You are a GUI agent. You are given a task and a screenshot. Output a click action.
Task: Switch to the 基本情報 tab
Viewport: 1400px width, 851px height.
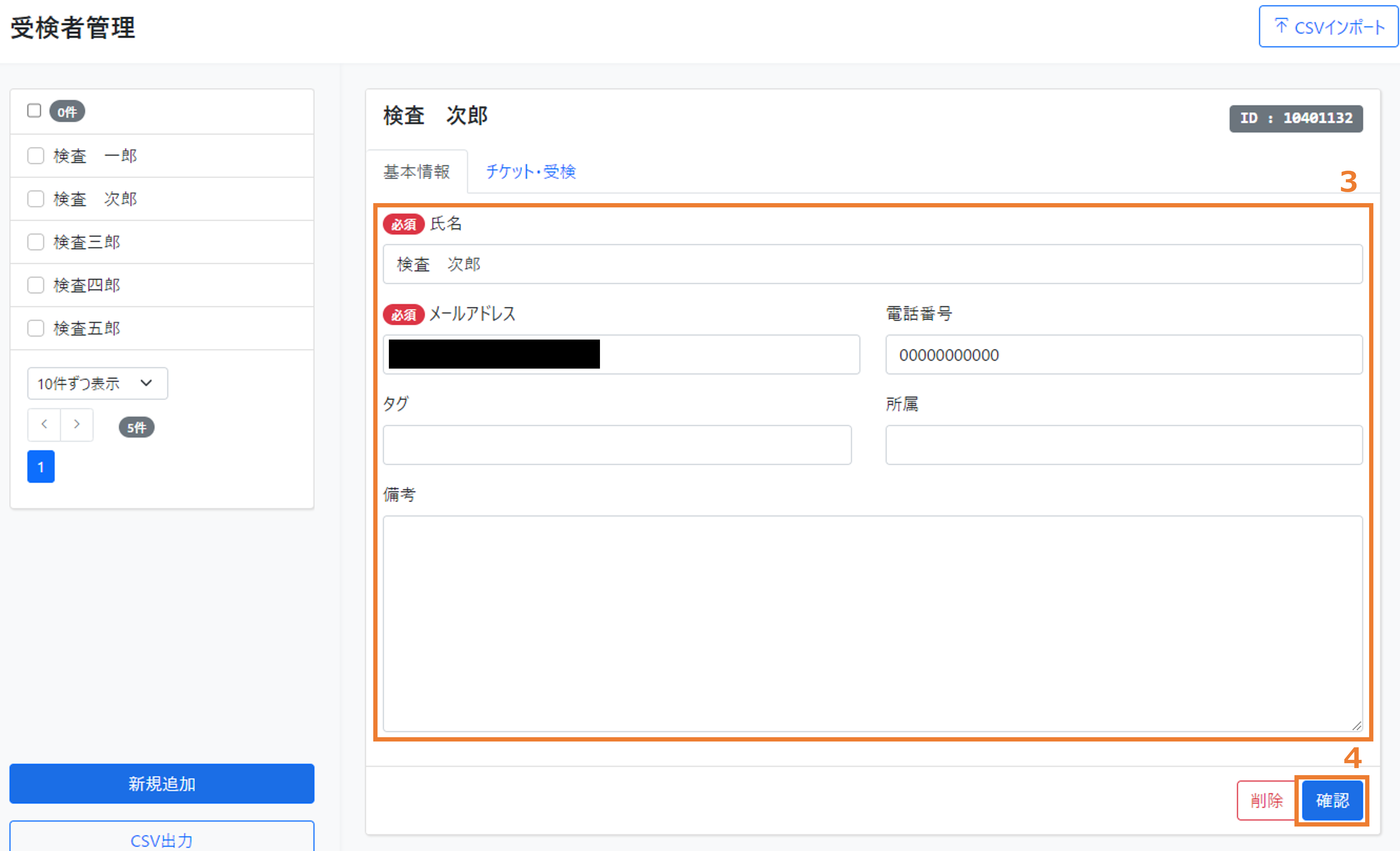tap(416, 172)
